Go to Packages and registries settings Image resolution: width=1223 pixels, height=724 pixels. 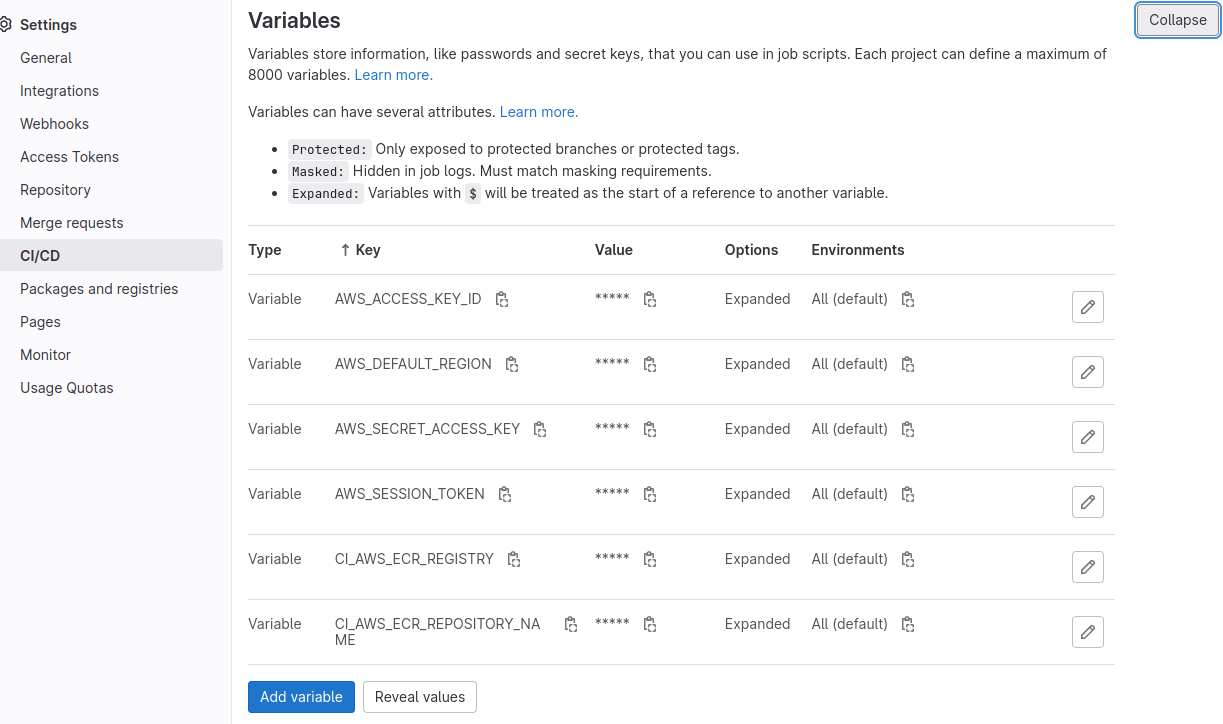tap(99, 289)
